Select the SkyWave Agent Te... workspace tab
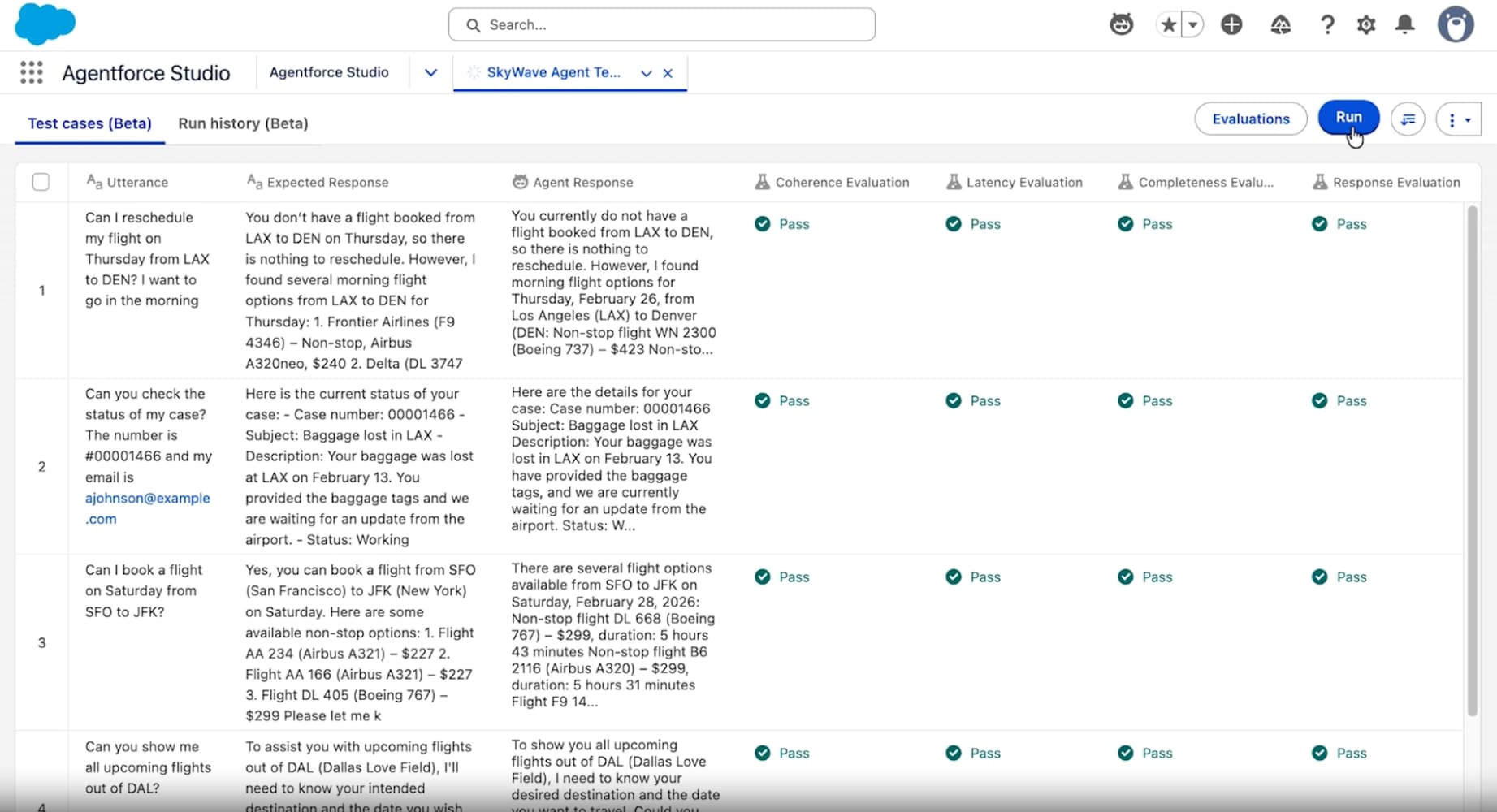Viewport: 1497px width, 812px height. tap(553, 72)
